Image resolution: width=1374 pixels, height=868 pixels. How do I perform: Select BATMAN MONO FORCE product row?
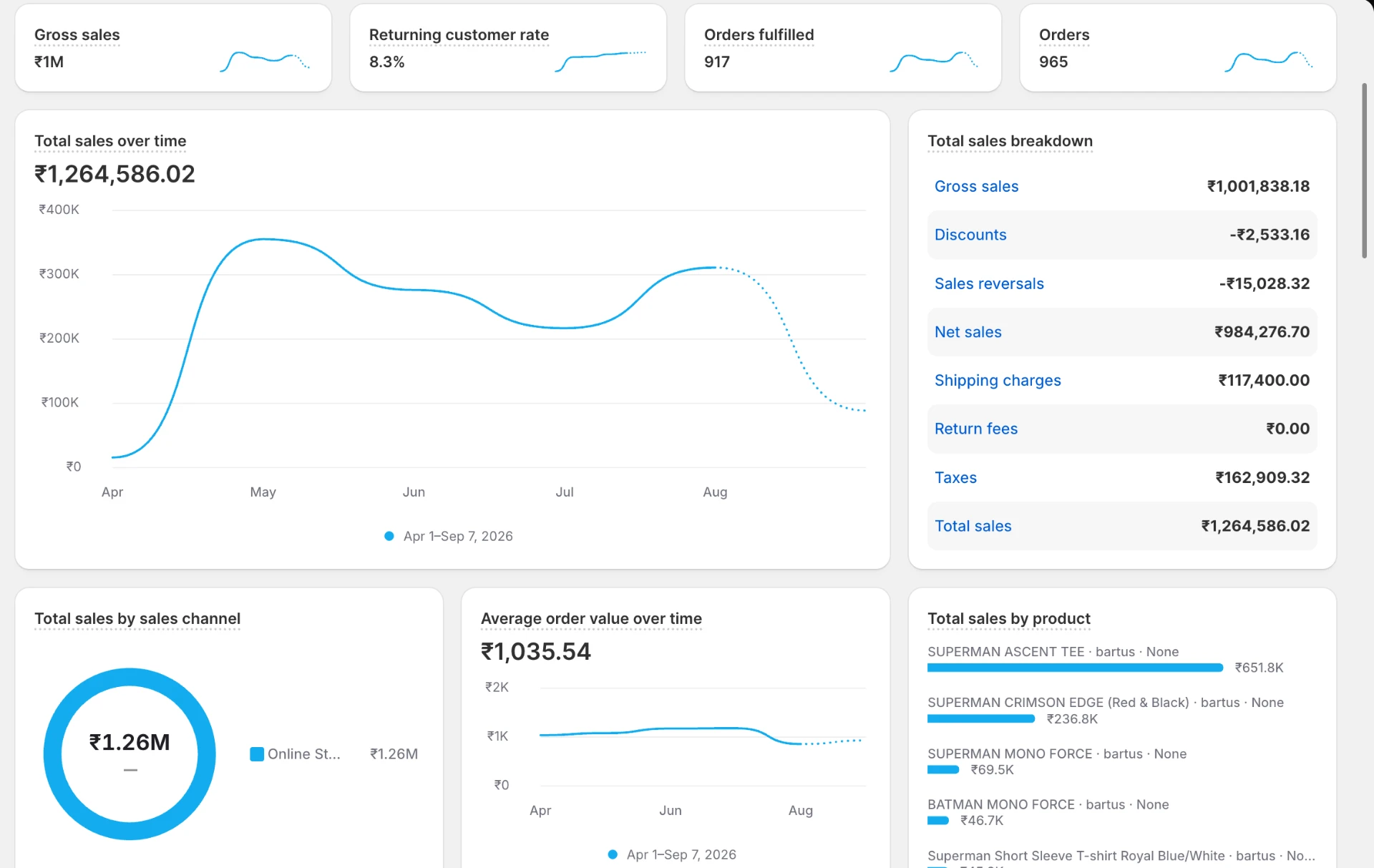click(1048, 804)
